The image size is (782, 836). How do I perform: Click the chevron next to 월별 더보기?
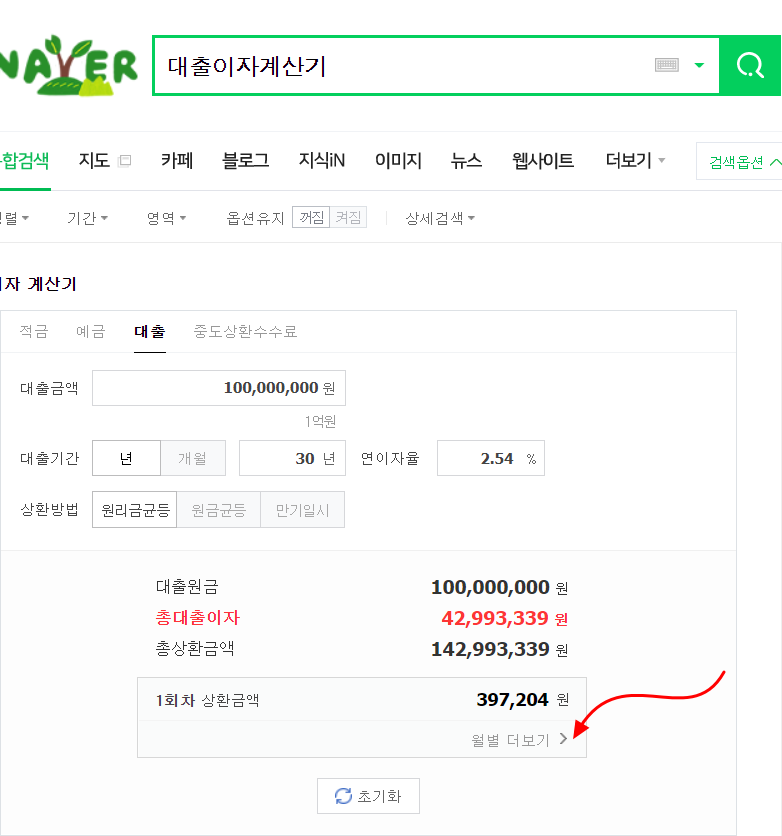[563, 739]
